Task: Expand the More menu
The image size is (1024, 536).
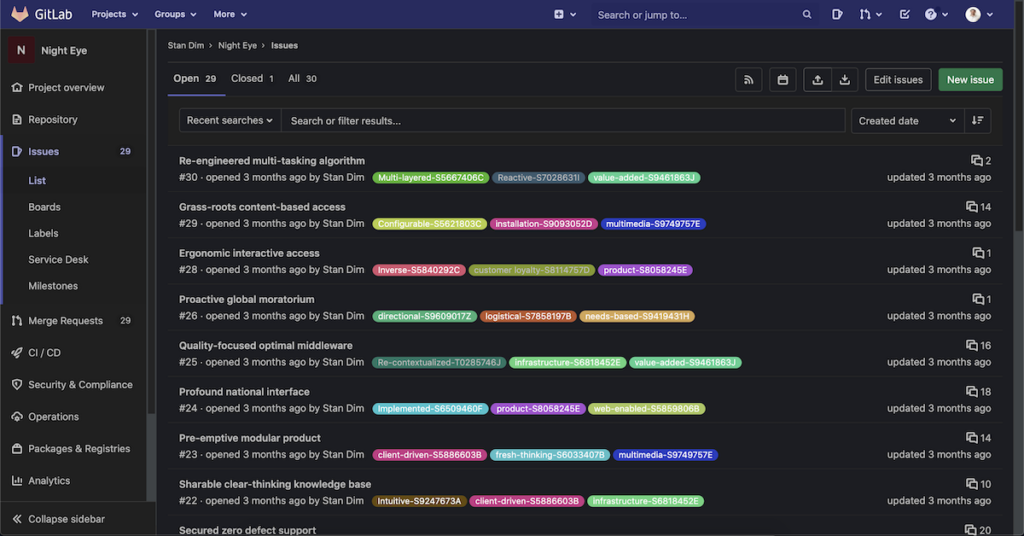Action: [x=230, y=14]
